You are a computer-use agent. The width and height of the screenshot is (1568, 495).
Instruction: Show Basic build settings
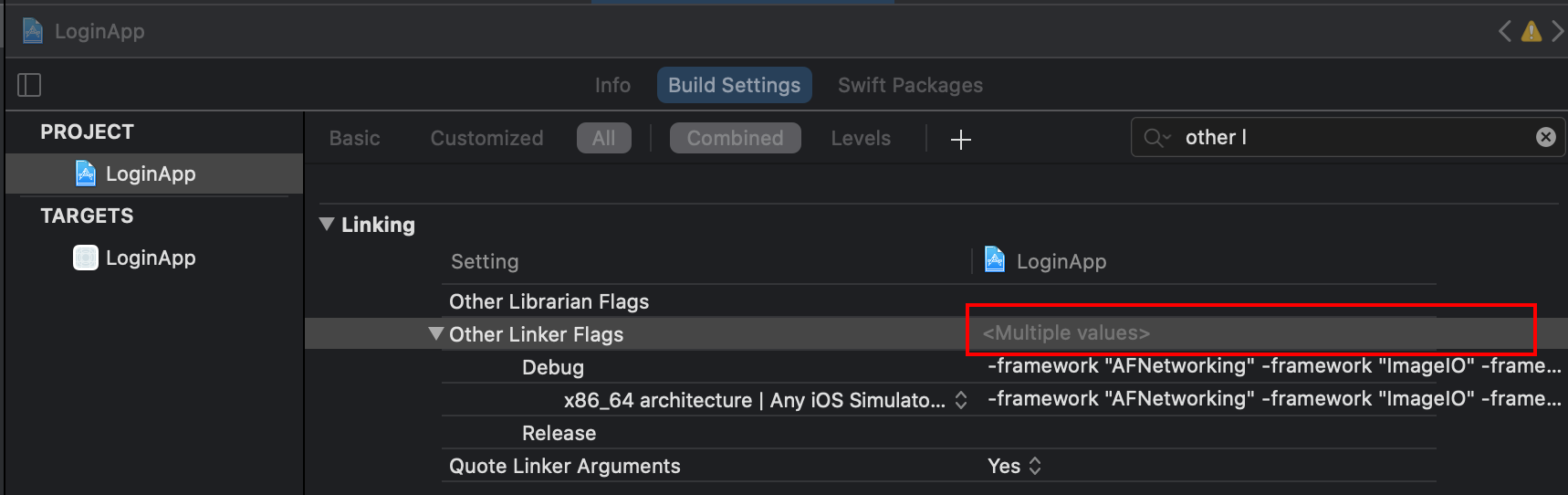[354, 138]
